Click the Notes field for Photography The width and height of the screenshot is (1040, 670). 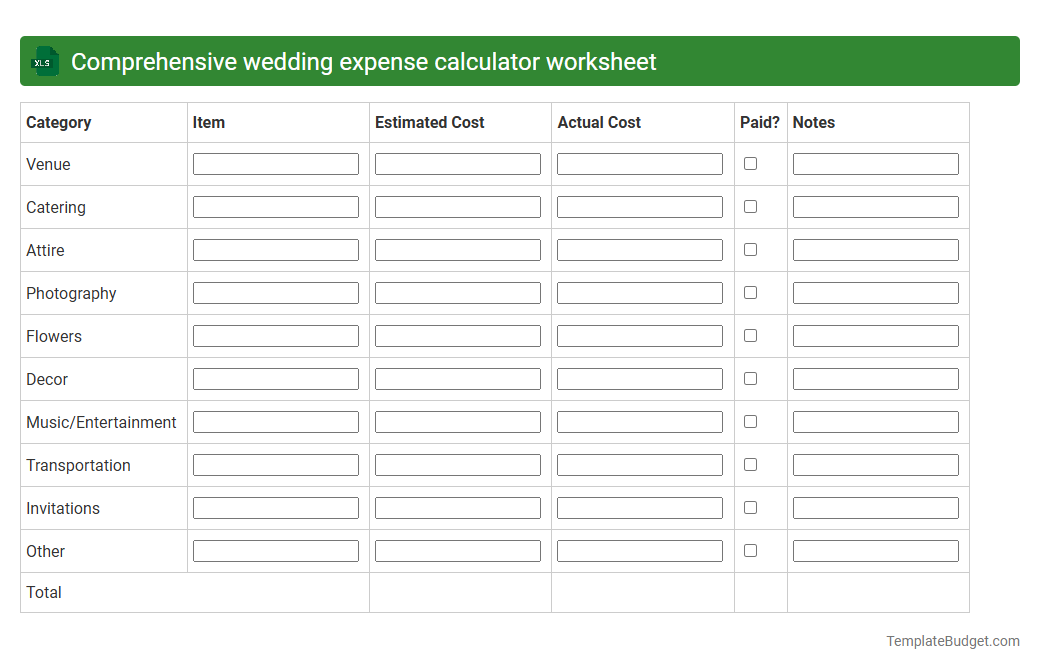pyautogui.click(x=875, y=292)
